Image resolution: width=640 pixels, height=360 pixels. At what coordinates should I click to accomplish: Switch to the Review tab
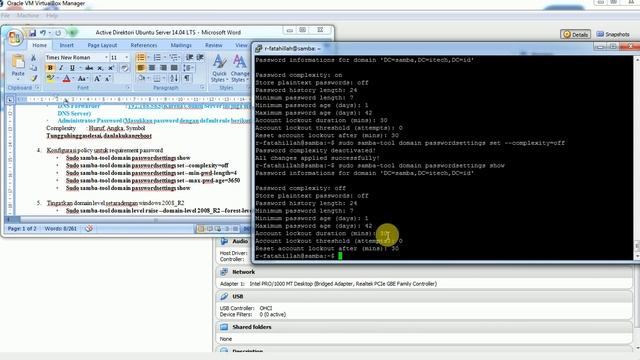pos(213,45)
